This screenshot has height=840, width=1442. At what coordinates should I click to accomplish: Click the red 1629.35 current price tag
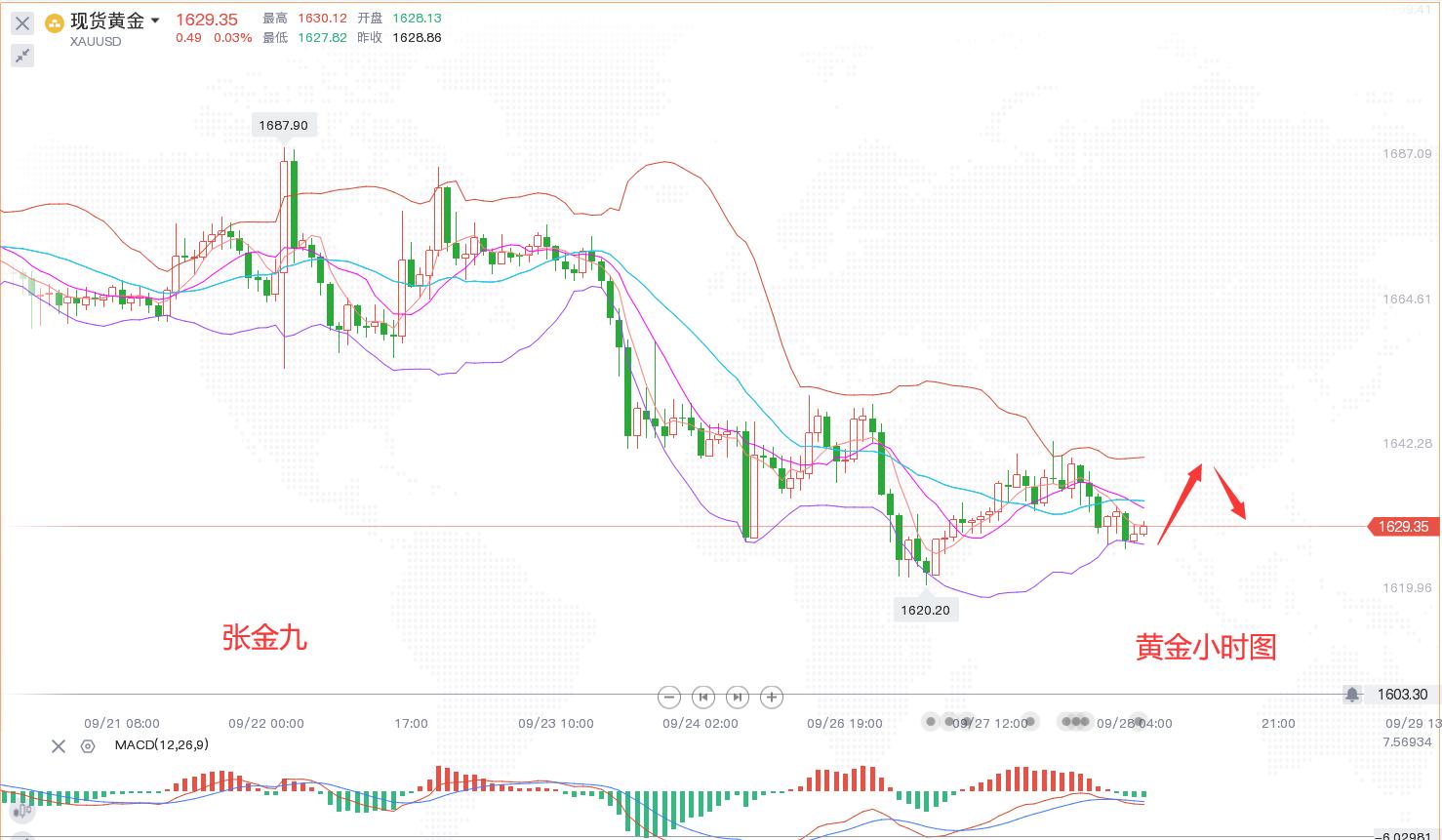[1402, 527]
